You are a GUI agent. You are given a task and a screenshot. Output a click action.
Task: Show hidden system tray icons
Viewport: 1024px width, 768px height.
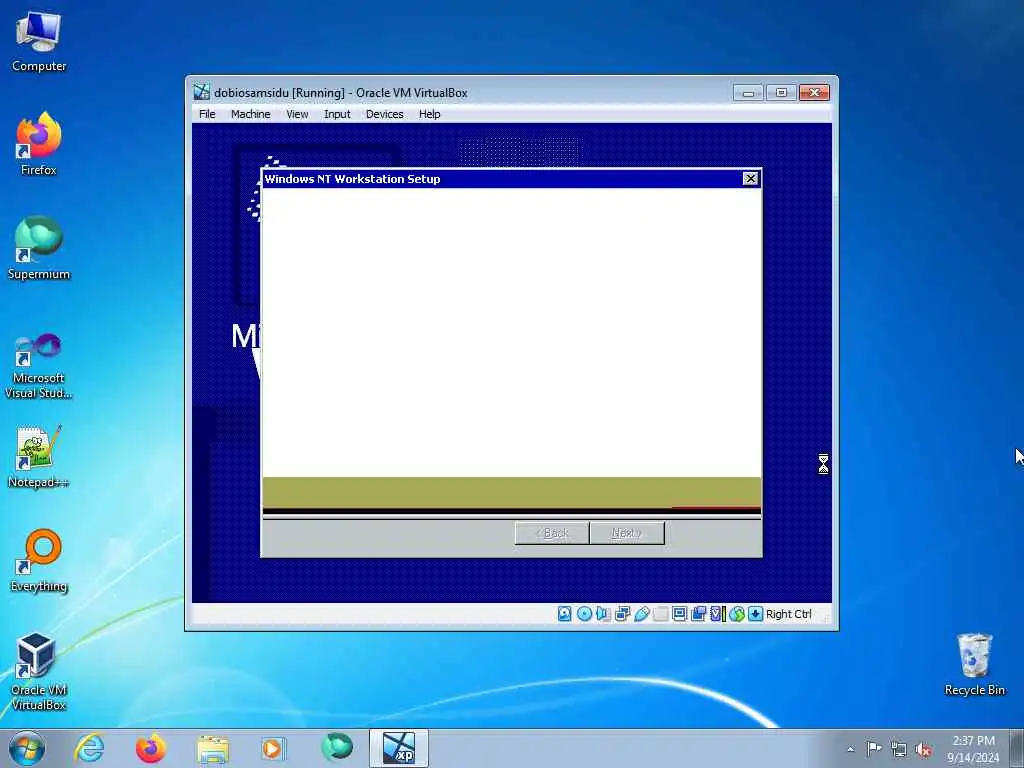(x=850, y=749)
